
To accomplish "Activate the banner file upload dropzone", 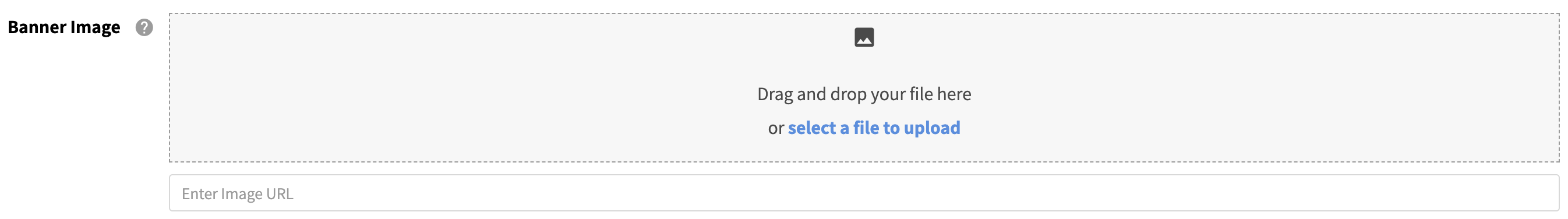I will coord(864,87).
